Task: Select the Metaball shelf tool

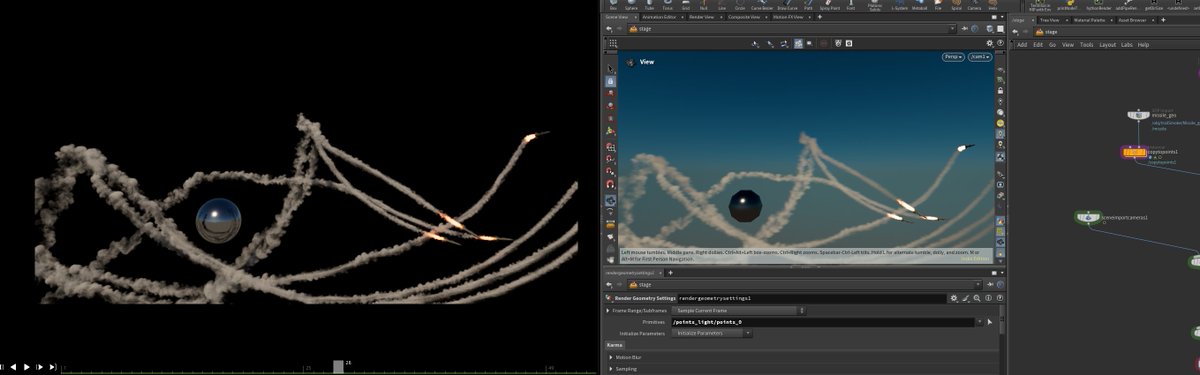Action: [919, 5]
